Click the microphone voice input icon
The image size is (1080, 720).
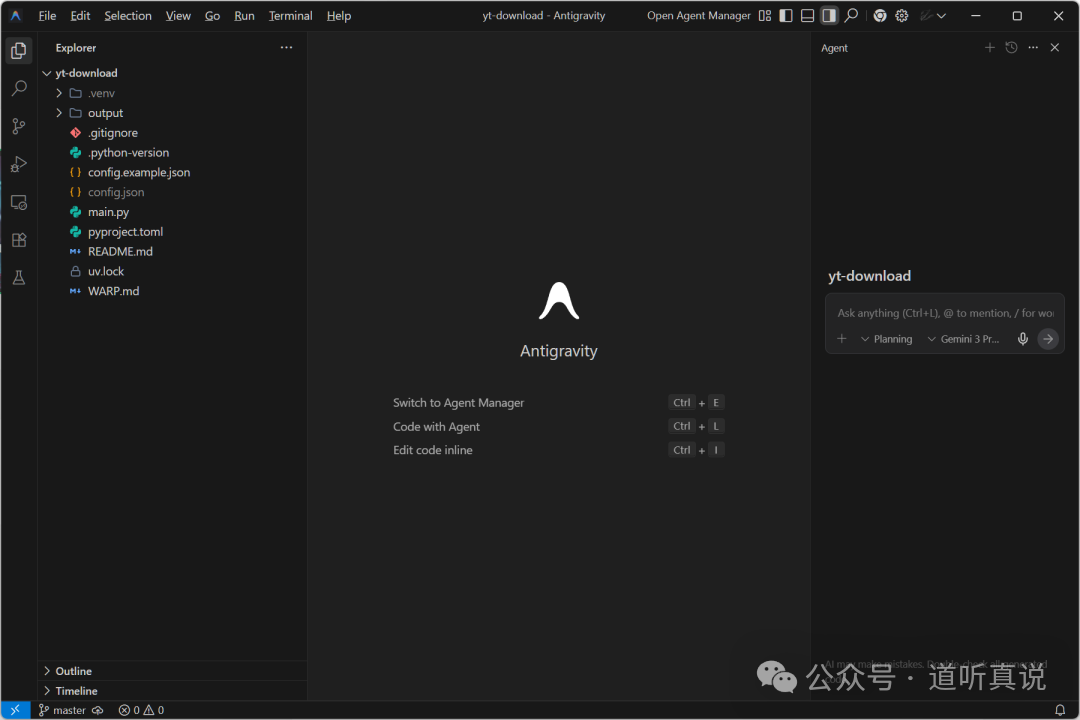coord(1023,339)
